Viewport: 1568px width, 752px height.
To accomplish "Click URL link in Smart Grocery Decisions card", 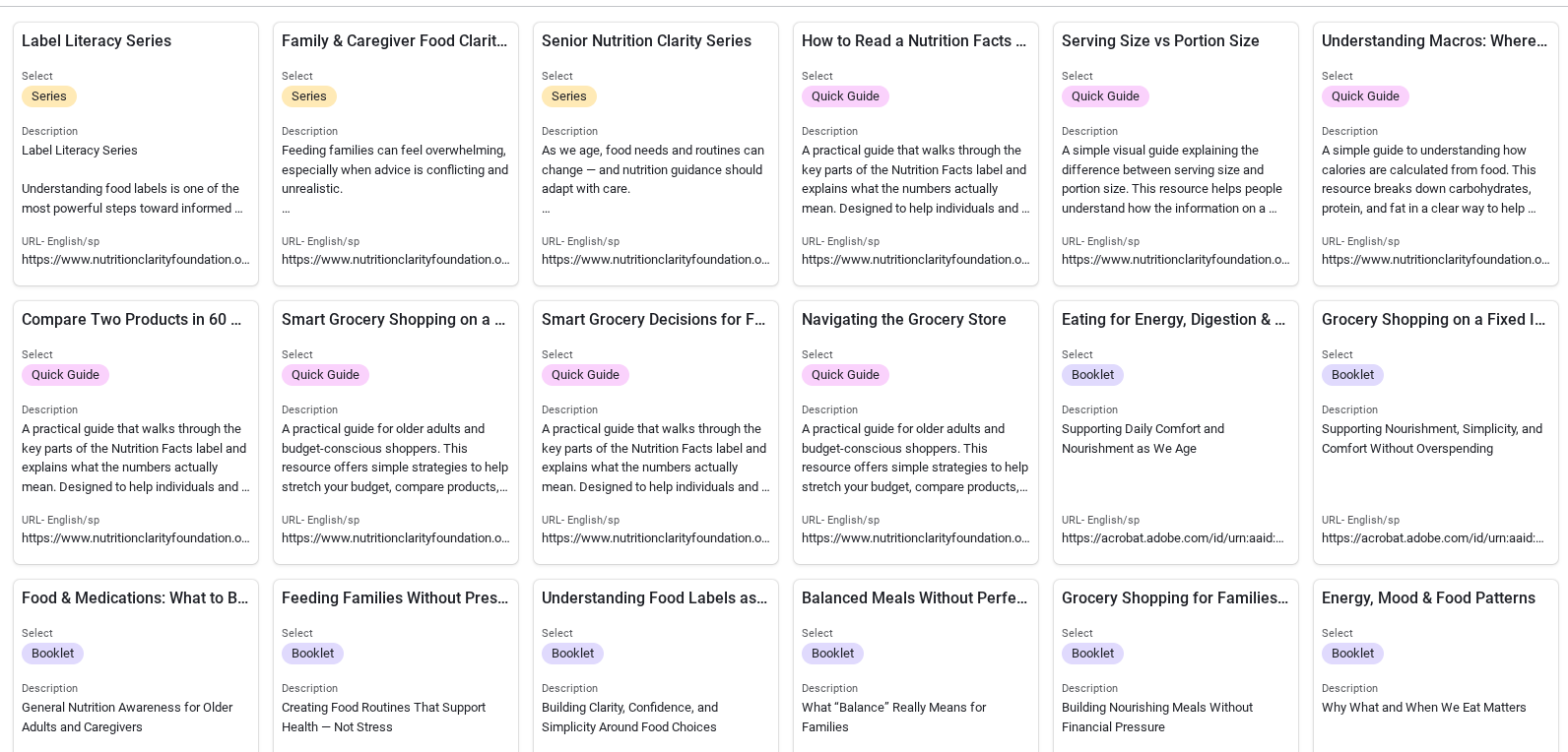I will [x=656, y=538].
